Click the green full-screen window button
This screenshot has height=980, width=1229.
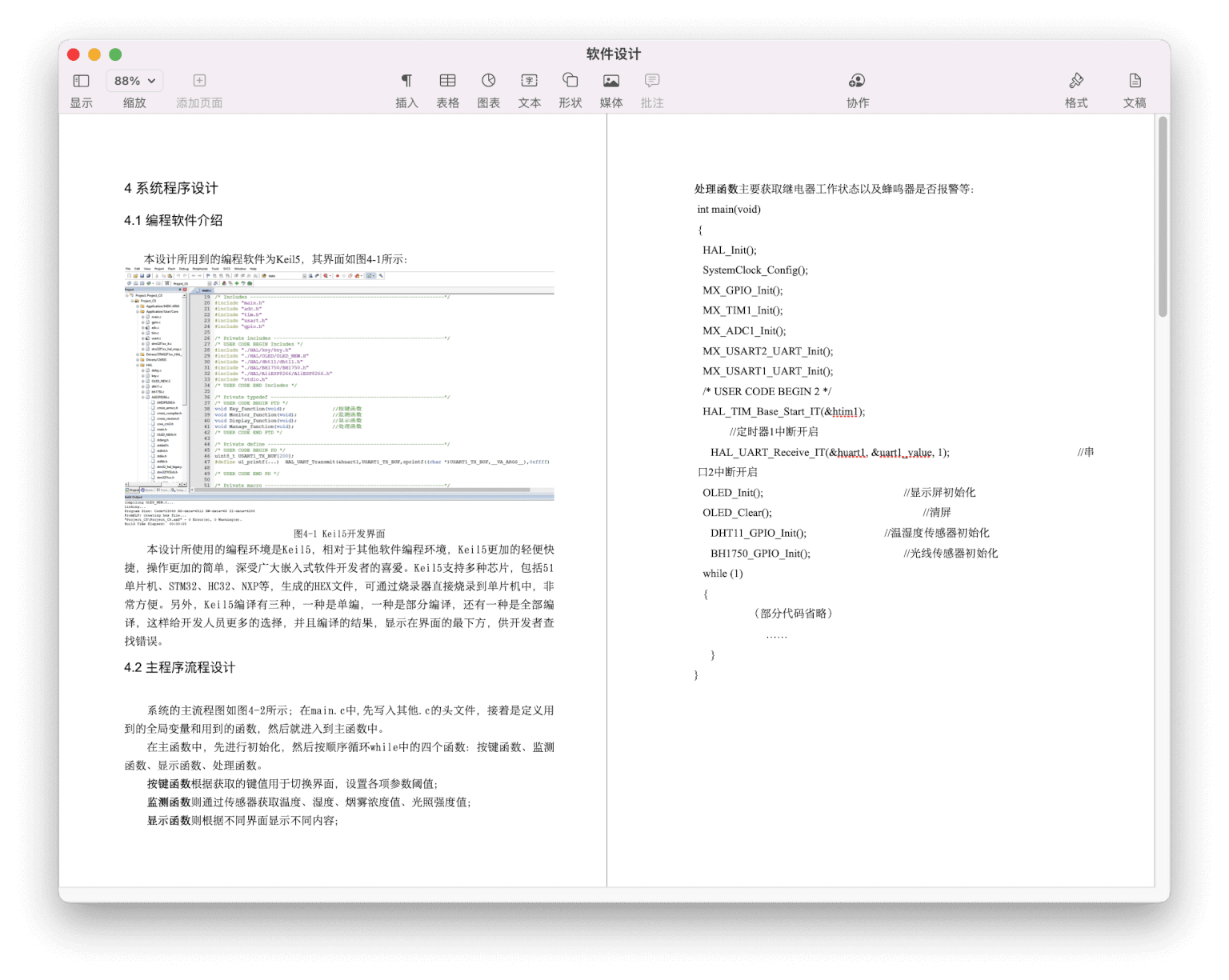pyautogui.click(x=115, y=54)
